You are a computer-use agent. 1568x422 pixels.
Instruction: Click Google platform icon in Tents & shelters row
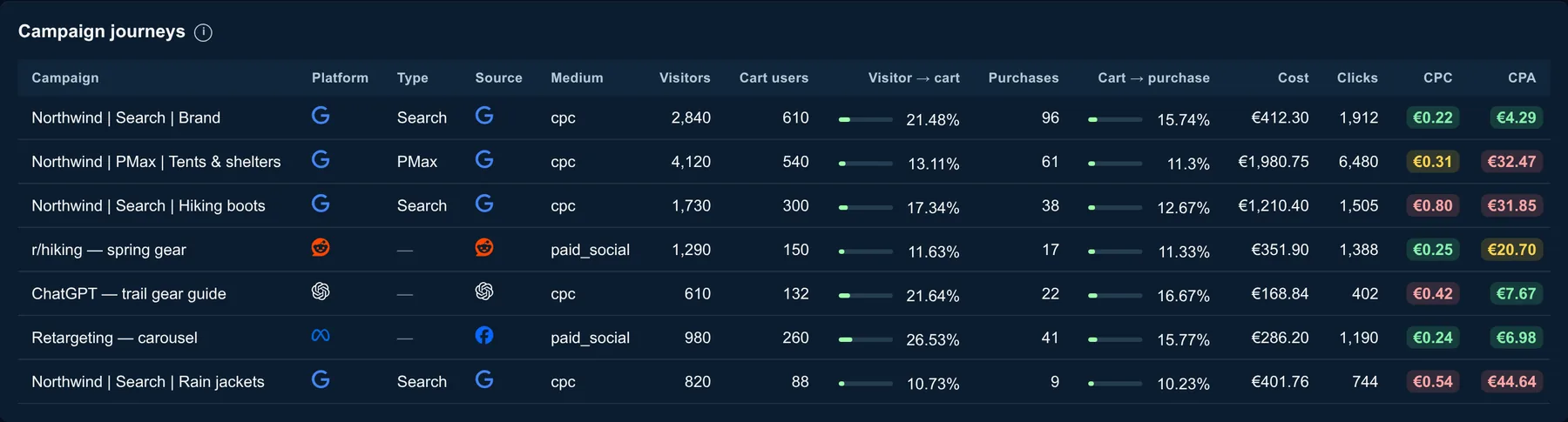click(x=321, y=159)
